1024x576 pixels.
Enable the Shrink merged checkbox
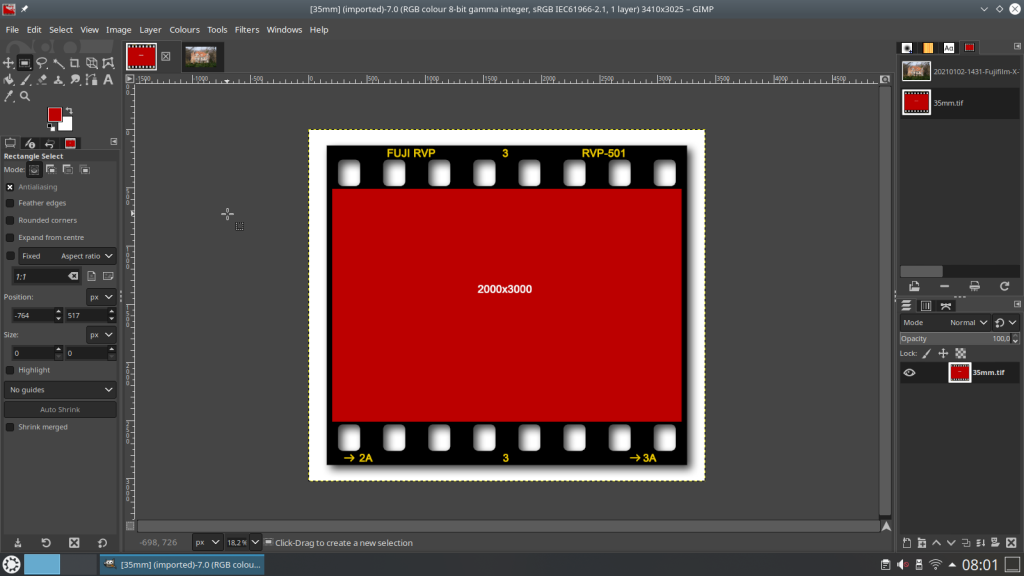[10, 427]
